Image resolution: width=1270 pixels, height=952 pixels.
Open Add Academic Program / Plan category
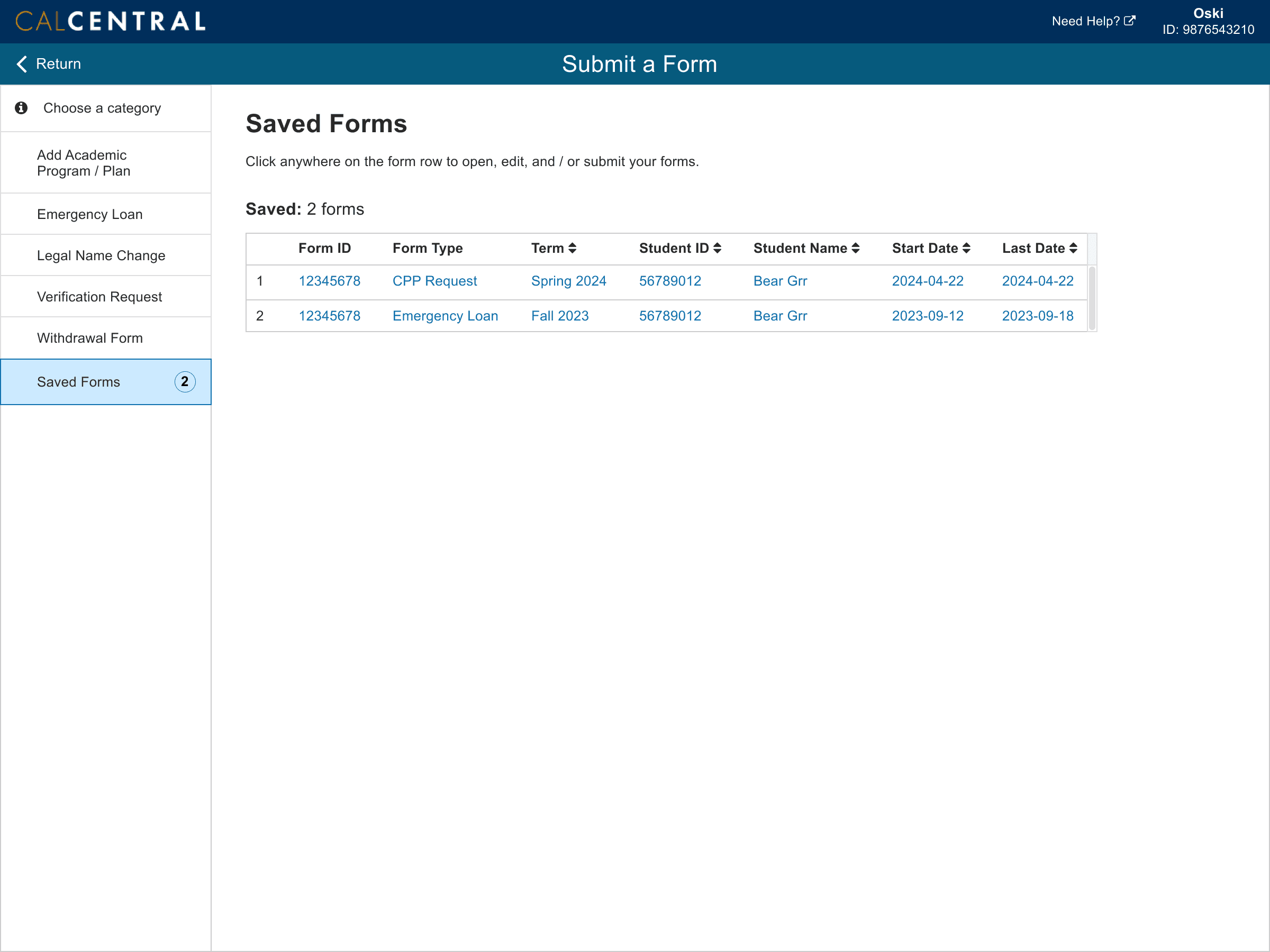[84, 163]
